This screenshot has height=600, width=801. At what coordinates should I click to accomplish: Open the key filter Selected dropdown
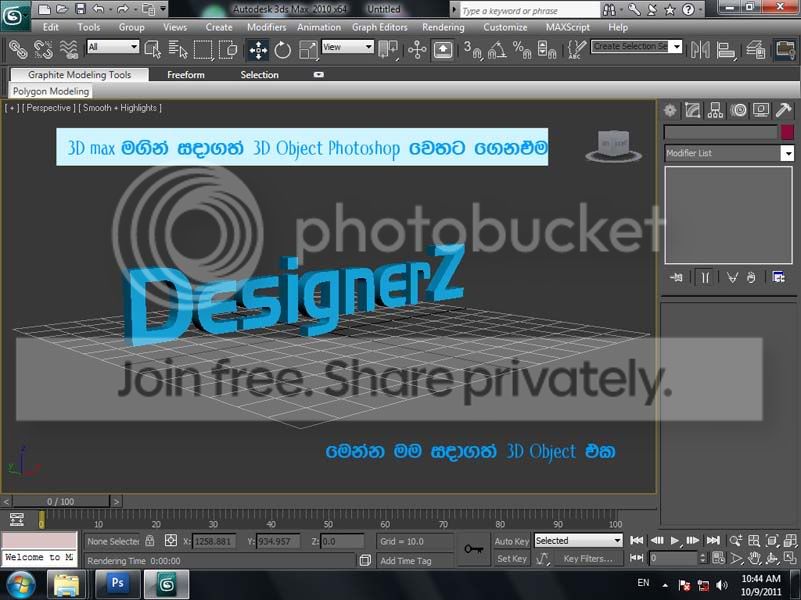click(578, 540)
